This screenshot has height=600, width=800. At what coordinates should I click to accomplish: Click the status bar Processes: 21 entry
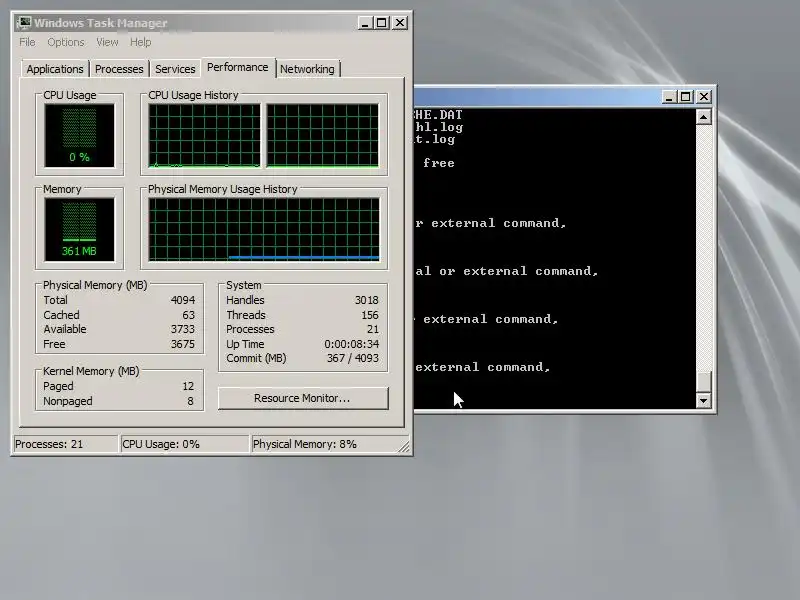coord(66,444)
